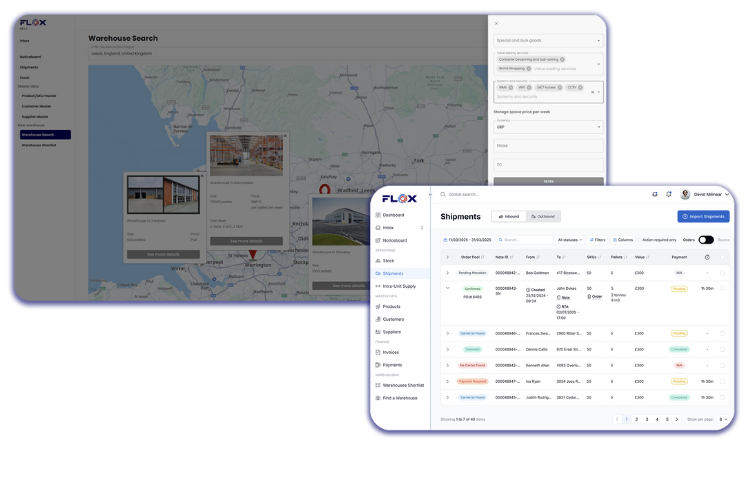The width and height of the screenshot is (750, 500).
Task: Open Intra-Unit Supply in the sidebar
Action: pos(396,286)
